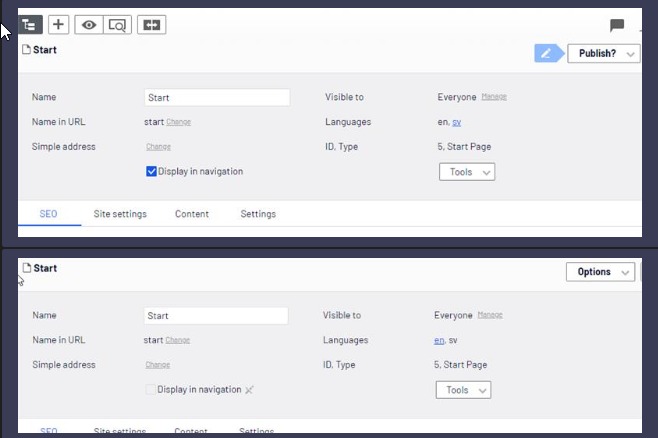Click the sv language link in top panel
This screenshot has width=658, height=438.
pyautogui.click(x=457, y=122)
